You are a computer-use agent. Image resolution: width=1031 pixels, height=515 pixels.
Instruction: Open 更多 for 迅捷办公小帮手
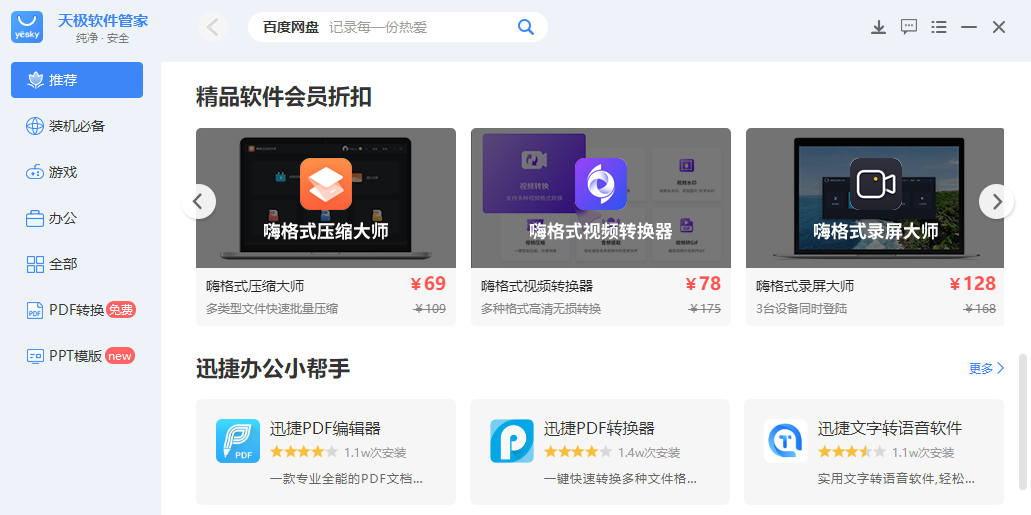pyautogui.click(x=986, y=368)
